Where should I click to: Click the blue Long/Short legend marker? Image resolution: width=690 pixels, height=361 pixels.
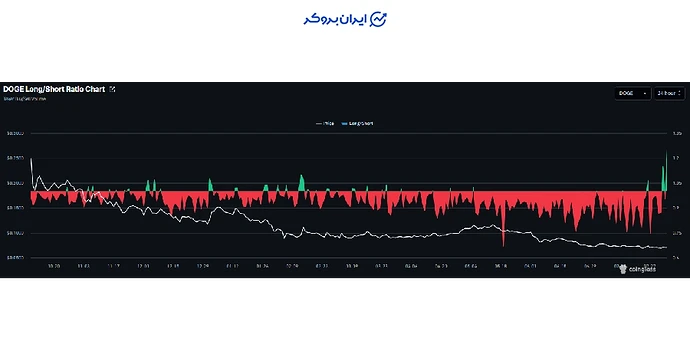pos(344,124)
